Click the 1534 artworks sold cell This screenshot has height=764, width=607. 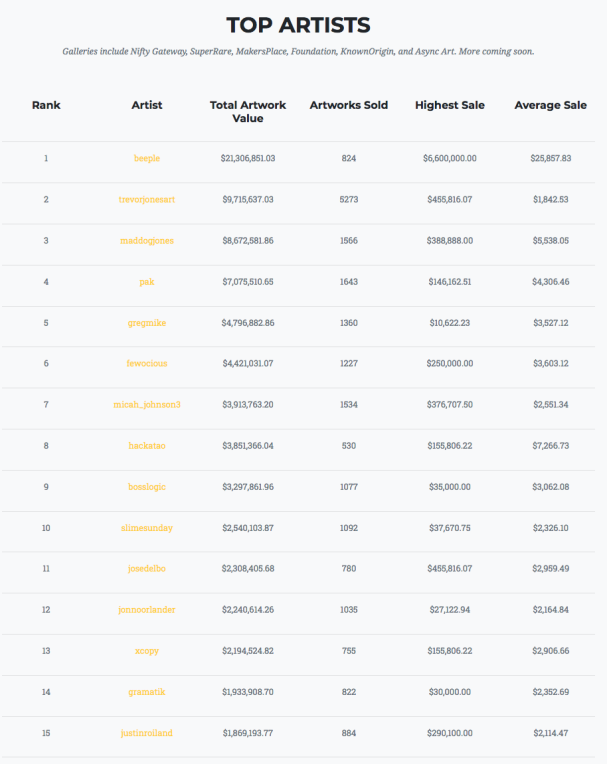tap(349, 404)
